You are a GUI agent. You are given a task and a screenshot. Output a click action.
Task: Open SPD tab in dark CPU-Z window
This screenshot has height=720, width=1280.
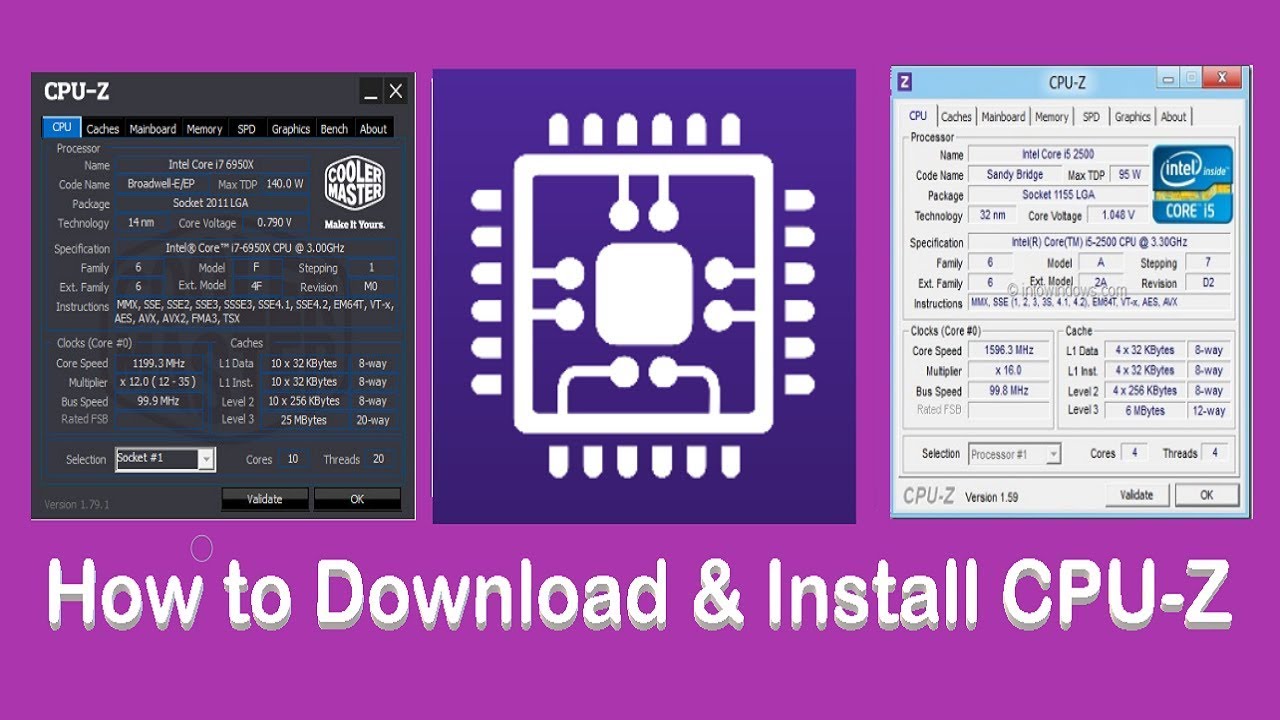click(x=246, y=129)
